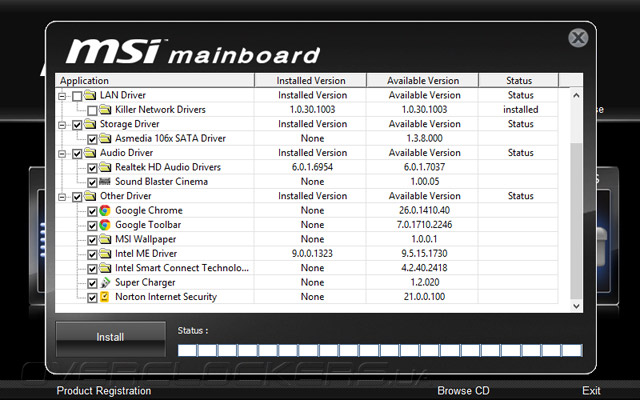Click the Intel Smart Connect Technology folder icon
Screen dimensions: 640x400
pos(105,268)
